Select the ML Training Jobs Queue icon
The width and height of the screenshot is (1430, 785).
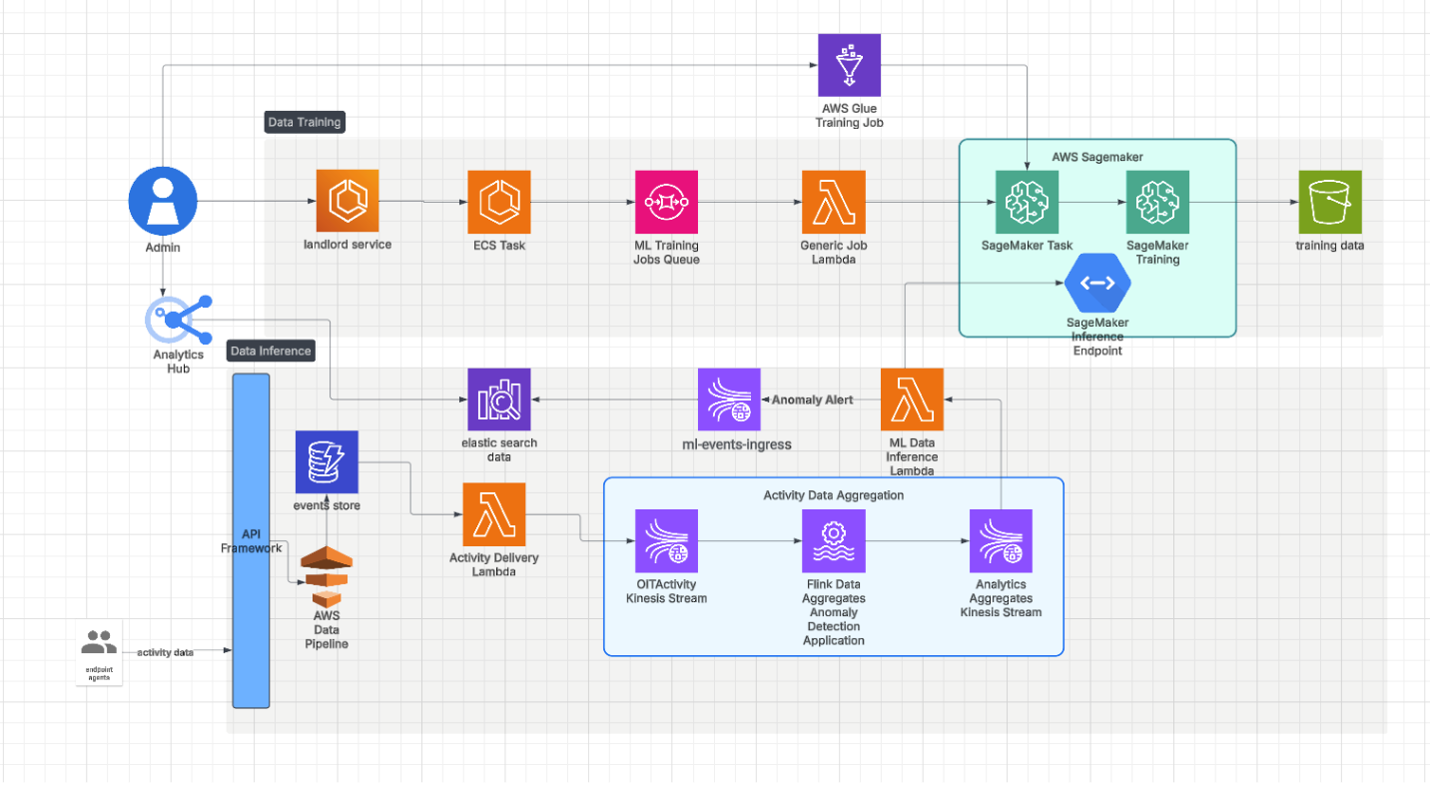[666, 200]
